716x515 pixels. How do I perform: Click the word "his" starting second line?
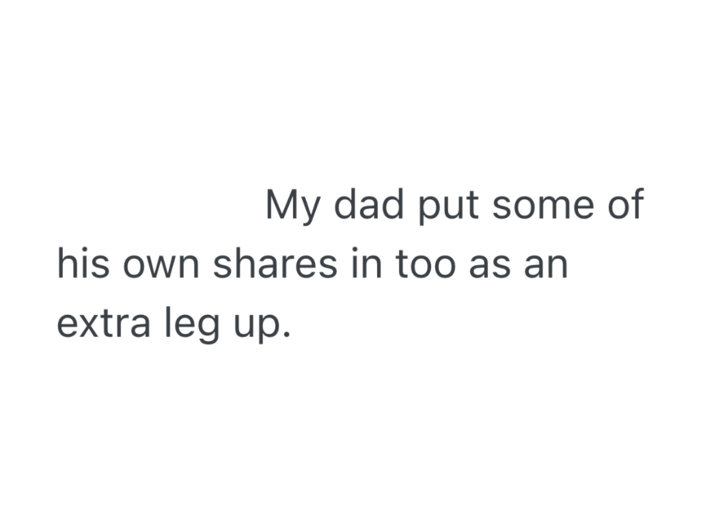click(x=82, y=265)
